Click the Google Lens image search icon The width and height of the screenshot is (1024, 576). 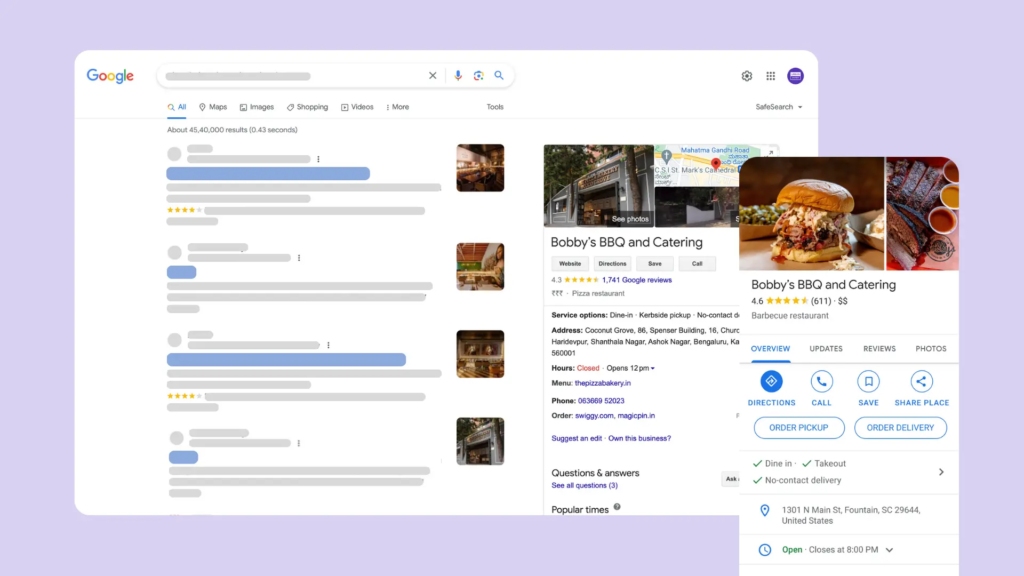tap(478, 76)
